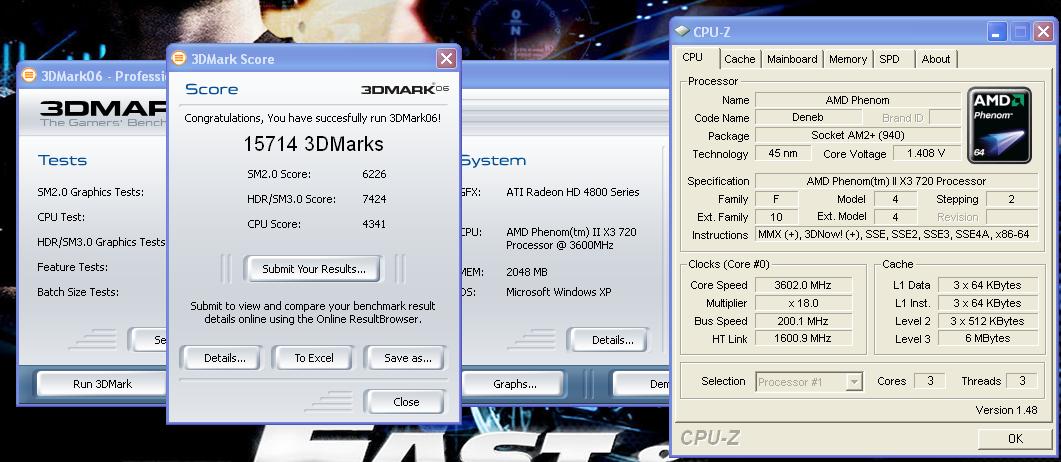
Task: Click the 3DMark Score window title icon
Action: coord(179,58)
